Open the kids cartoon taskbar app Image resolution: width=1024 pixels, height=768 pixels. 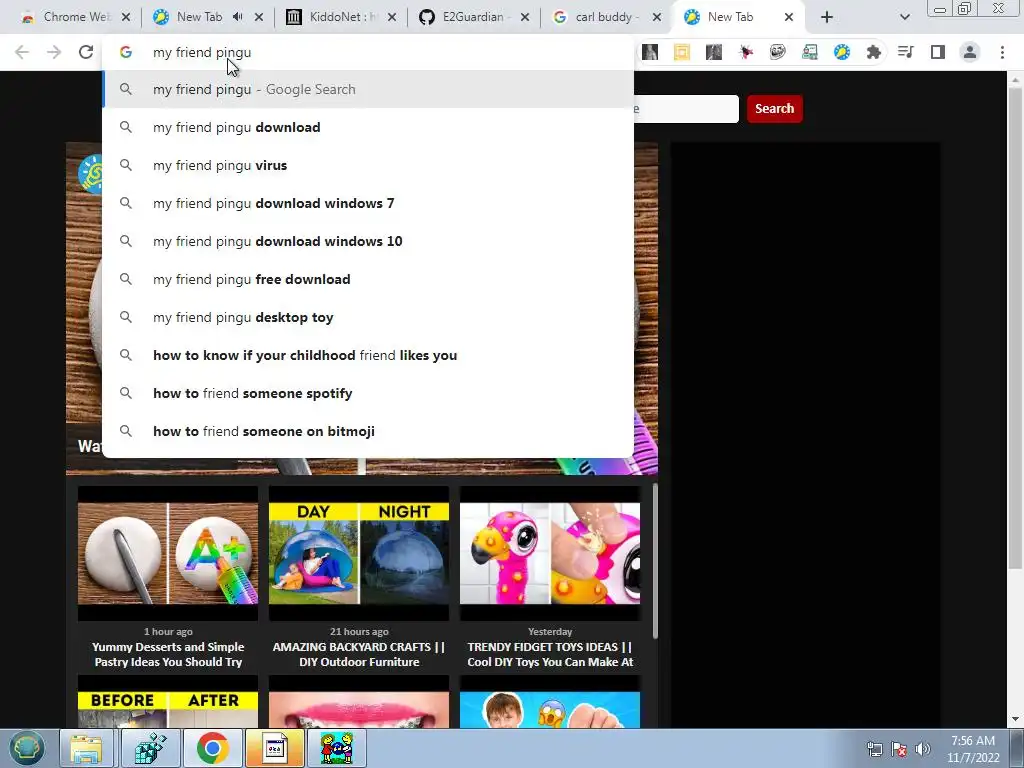[x=338, y=748]
